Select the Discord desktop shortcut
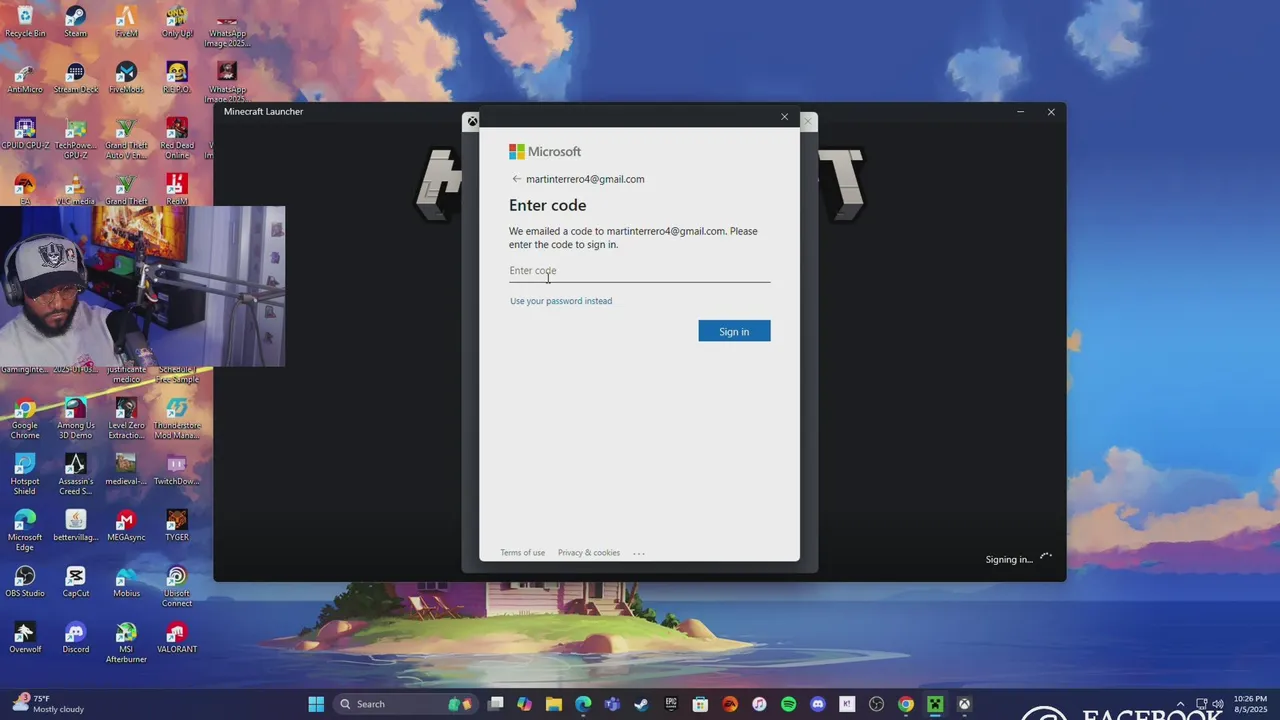 pyautogui.click(x=76, y=638)
